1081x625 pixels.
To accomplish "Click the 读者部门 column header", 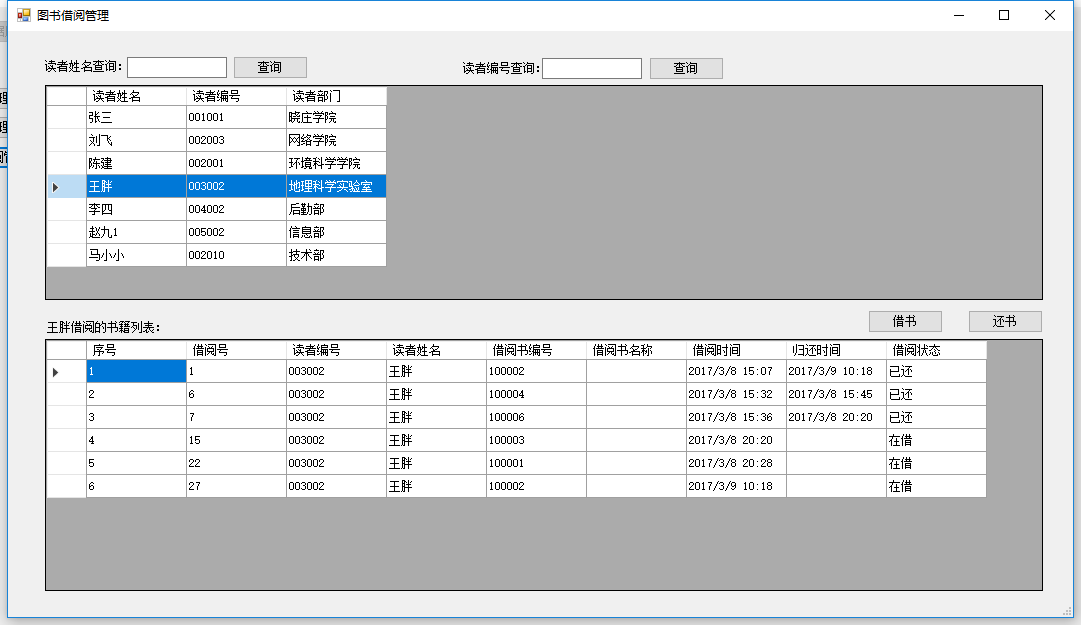I will click(x=336, y=96).
